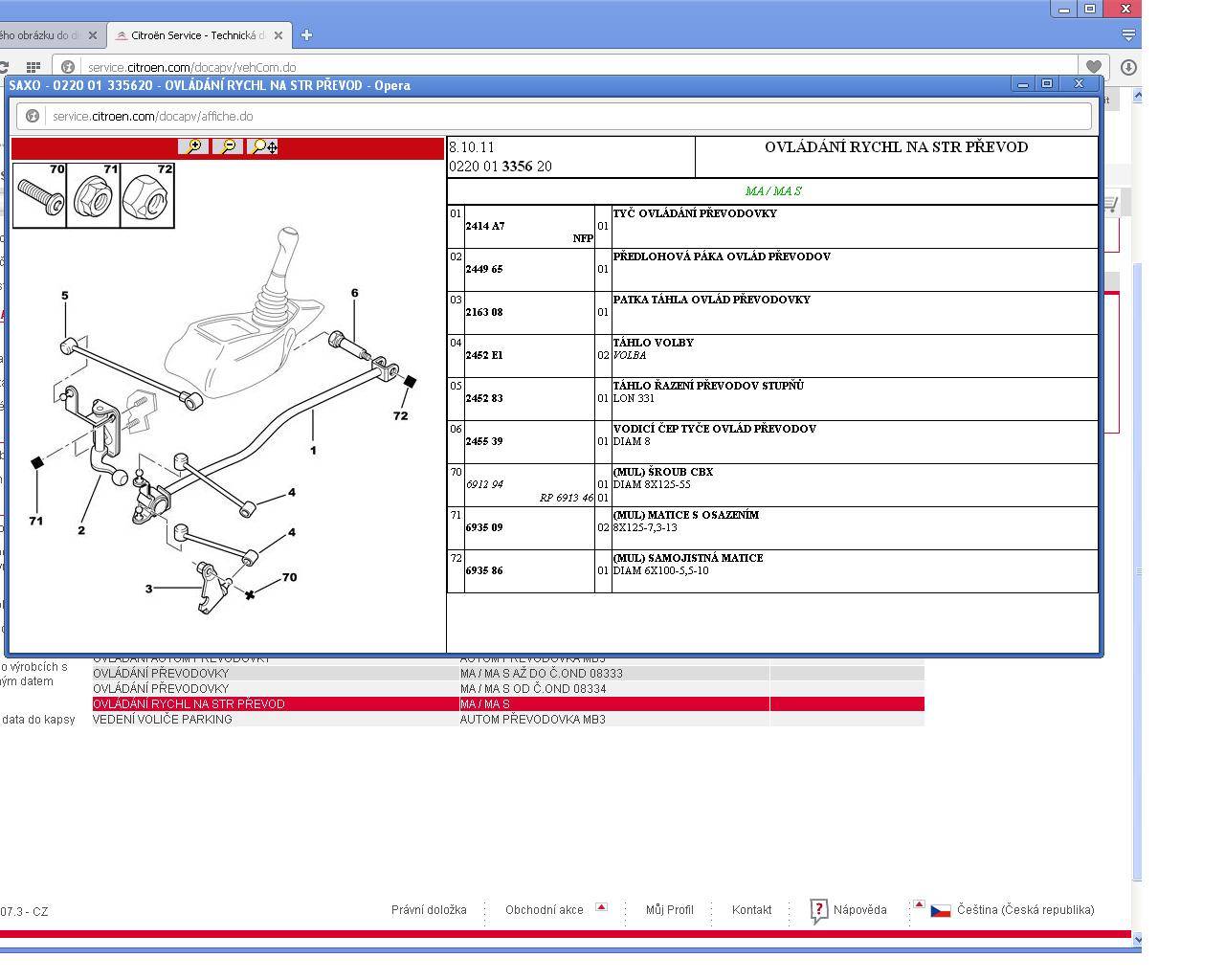Click the popup address field showing affiche.do

click(x=553, y=116)
